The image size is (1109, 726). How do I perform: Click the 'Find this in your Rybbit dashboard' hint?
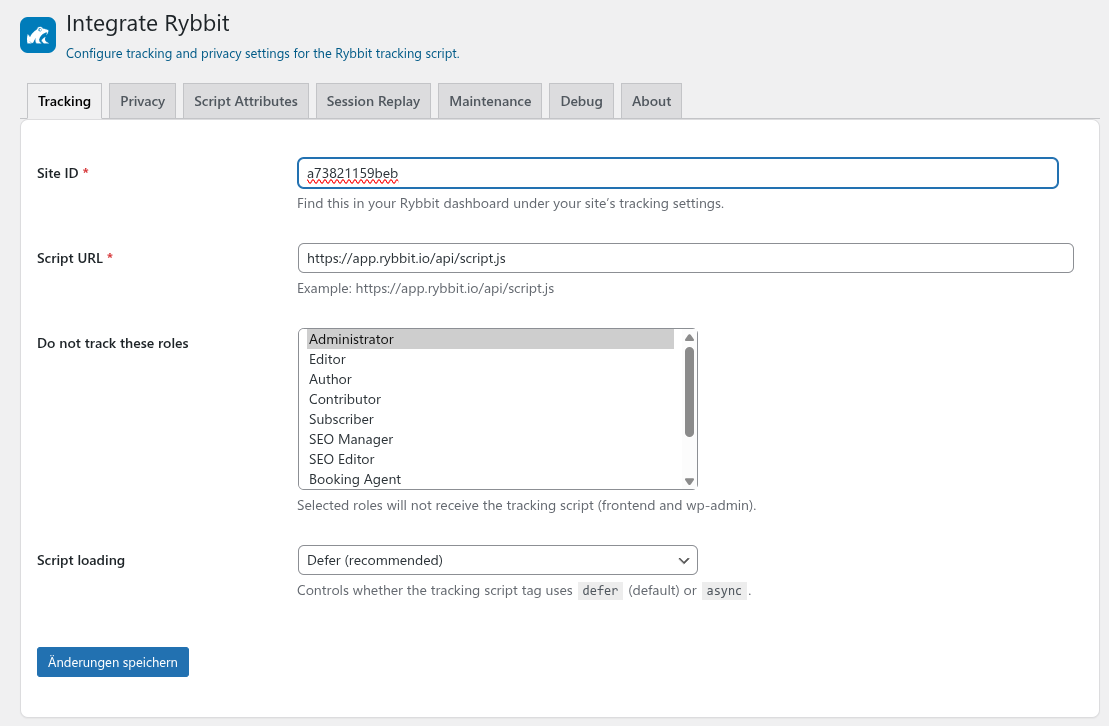(510, 204)
